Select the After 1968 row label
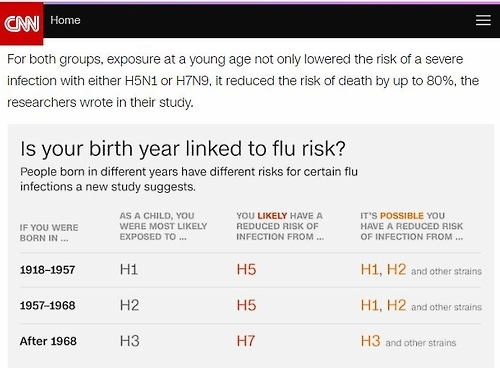The height and width of the screenshot is (368, 500). coord(48,341)
